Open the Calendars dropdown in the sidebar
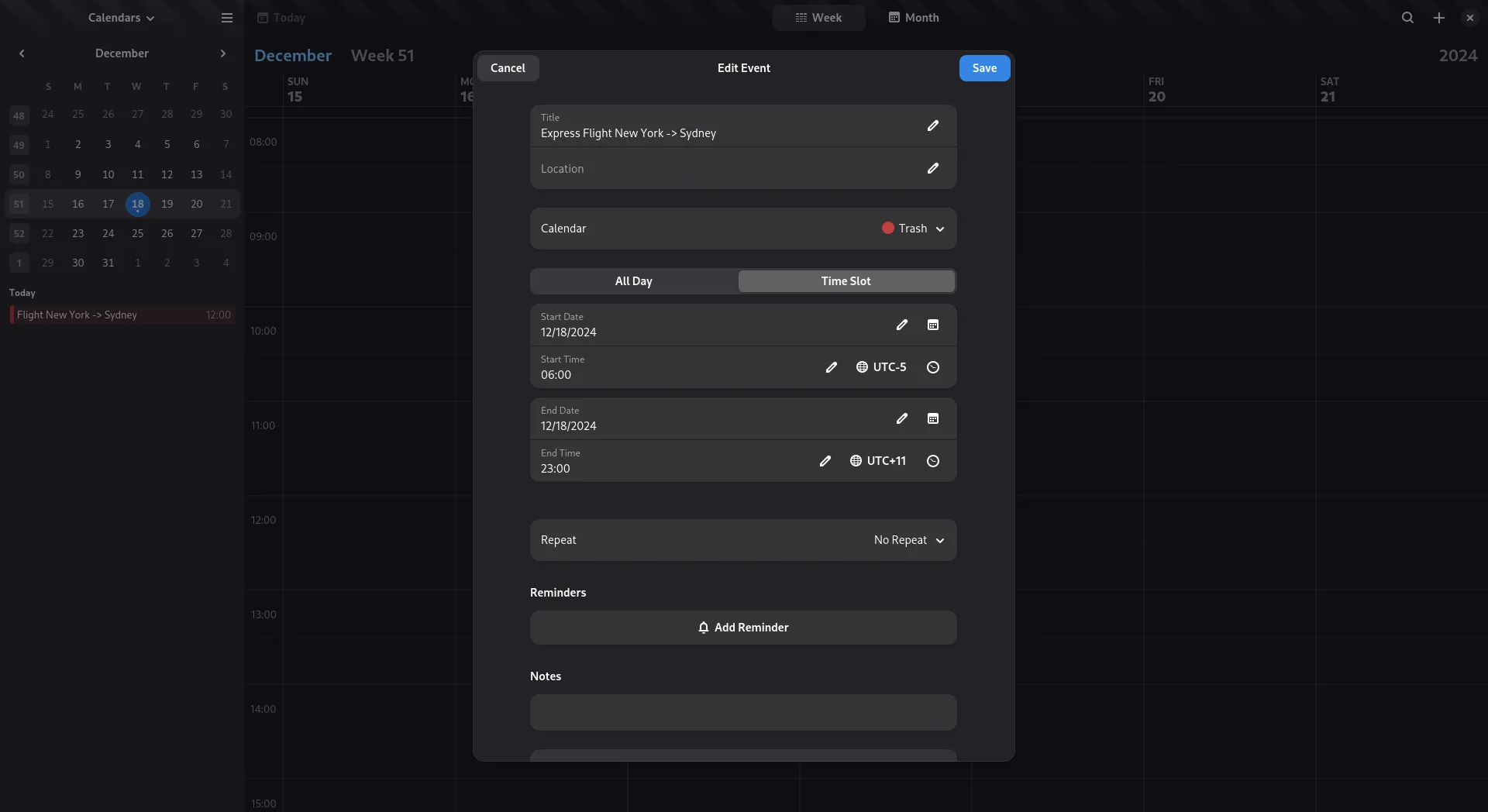 click(121, 18)
